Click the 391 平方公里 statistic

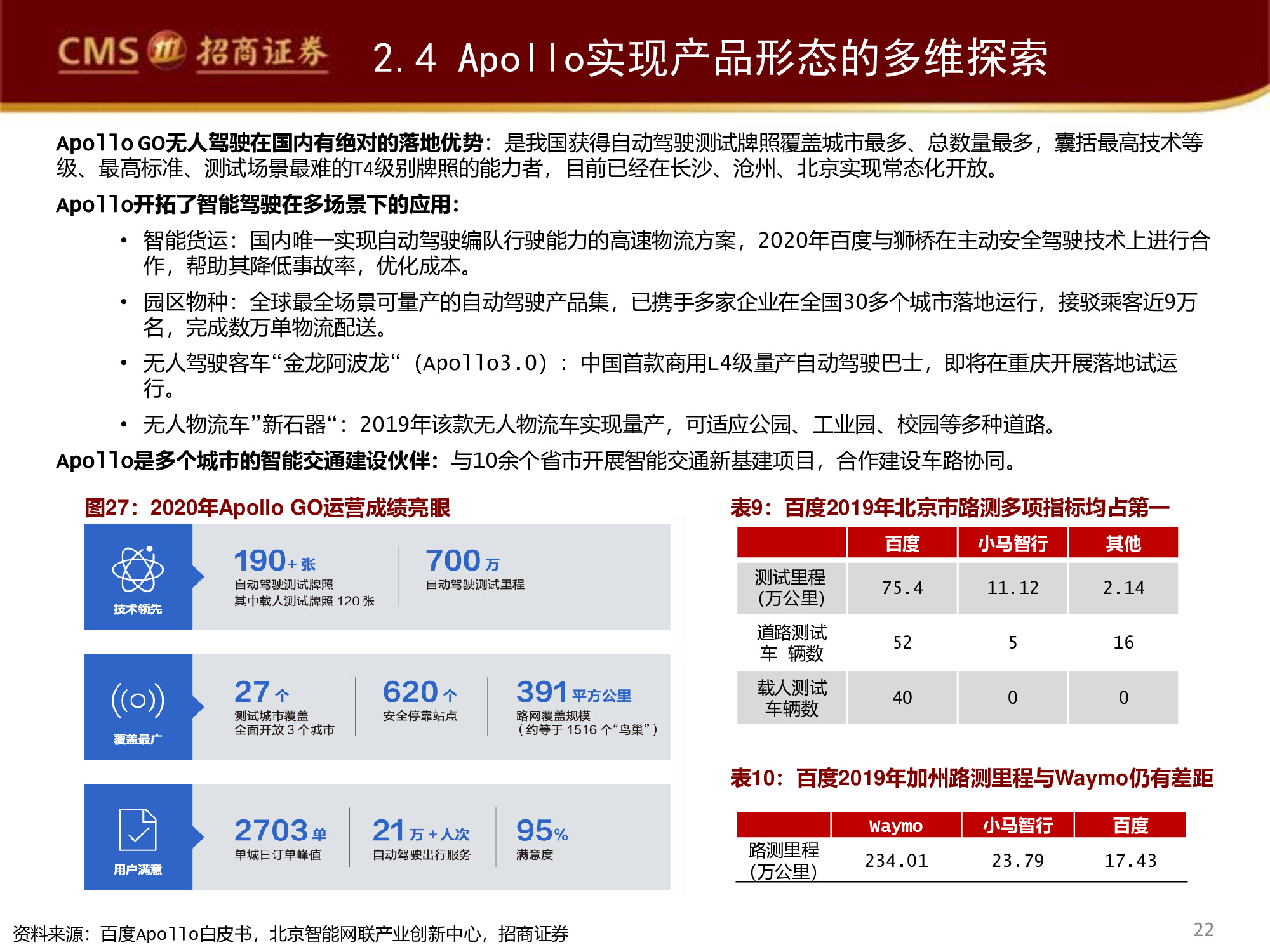click(573, 692)
